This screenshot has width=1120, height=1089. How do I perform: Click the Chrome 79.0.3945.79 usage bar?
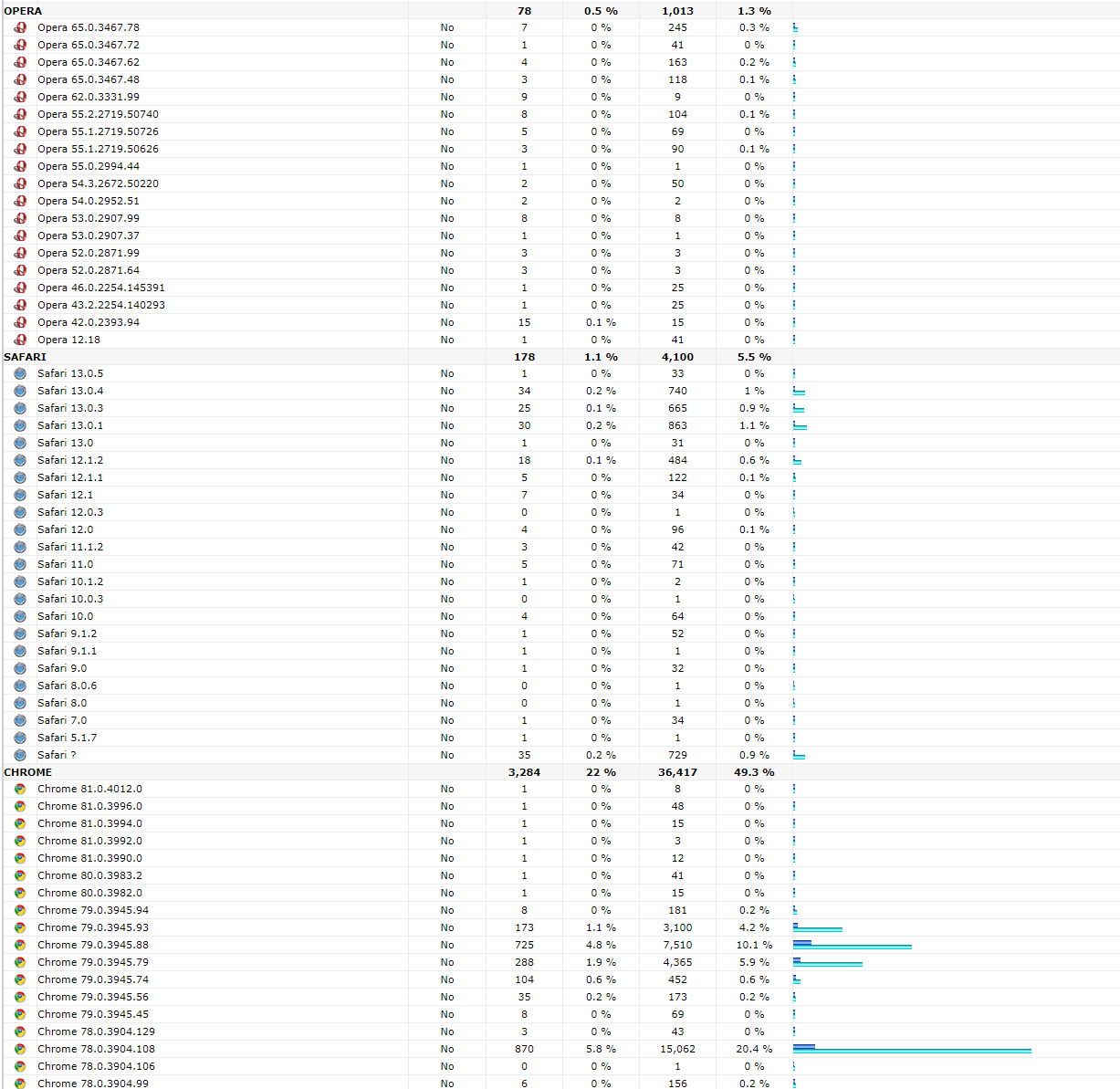coord(827,963)
